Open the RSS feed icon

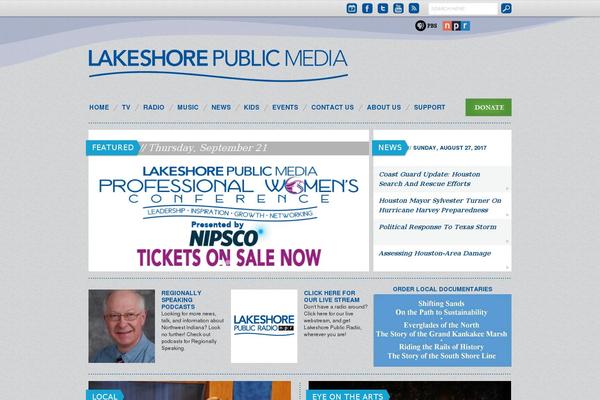pyautogui.click(x=414, y=8)
